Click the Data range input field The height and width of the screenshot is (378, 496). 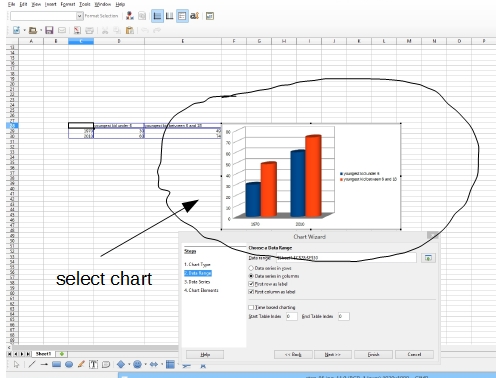[346, 258]
